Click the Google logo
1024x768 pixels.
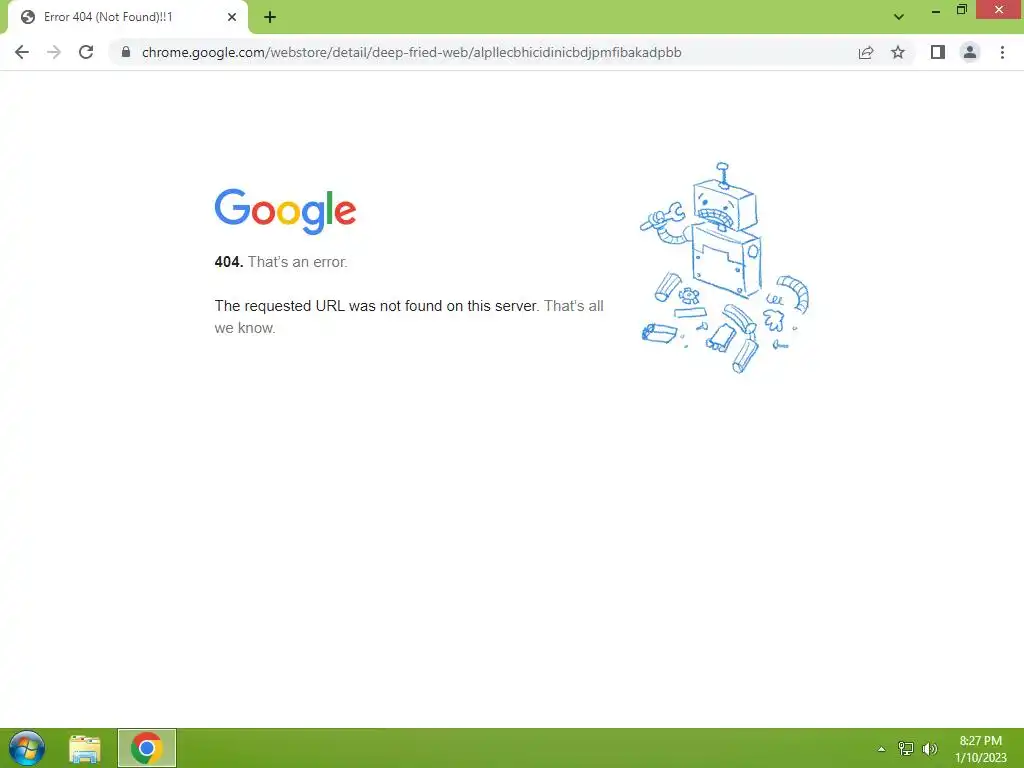tap(285, 211)
